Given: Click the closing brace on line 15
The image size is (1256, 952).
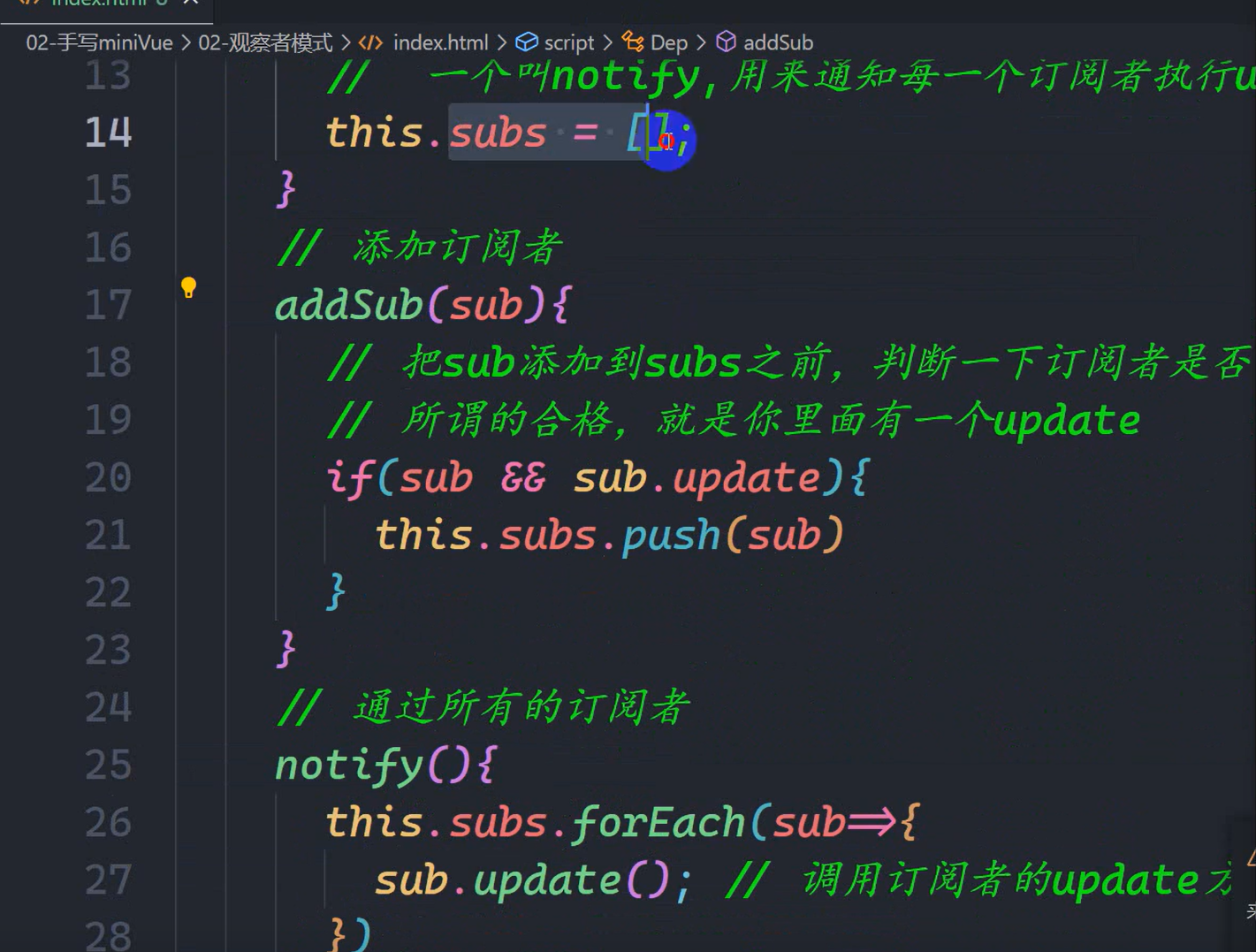Looking at the screenshot, I should [x=285, y=189].
